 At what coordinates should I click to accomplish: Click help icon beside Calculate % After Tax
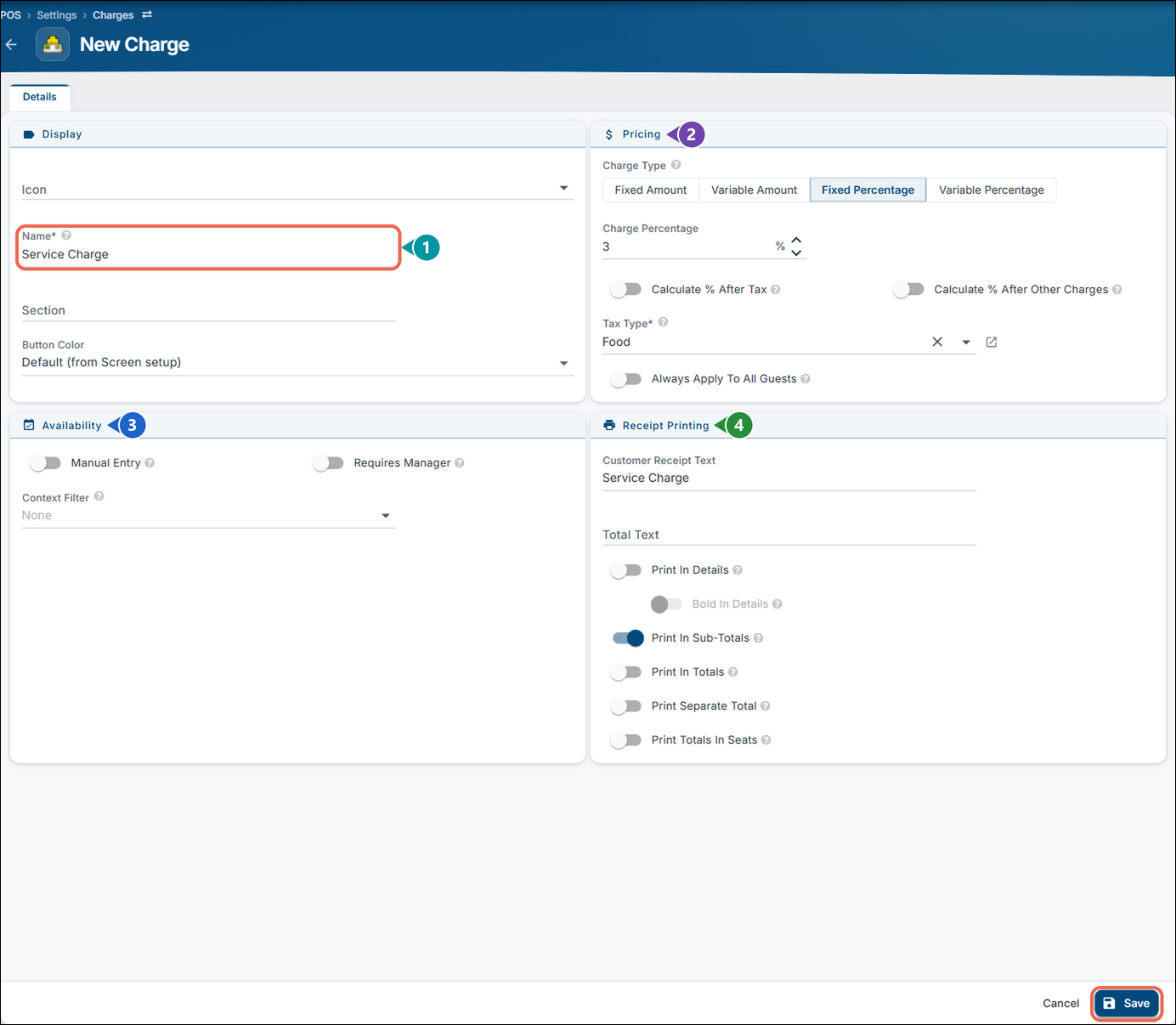(776, 290)
